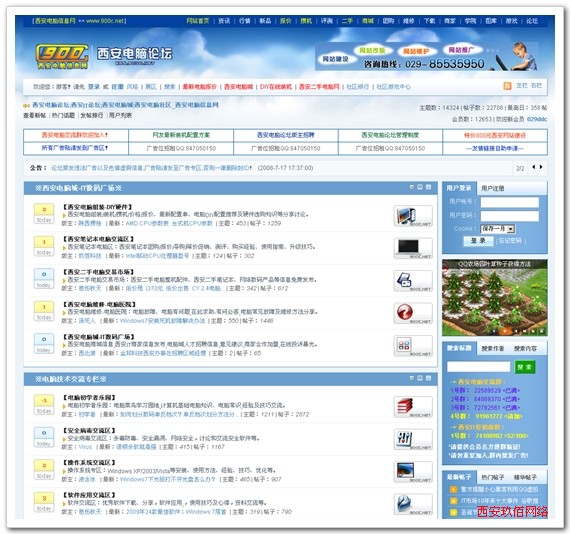
Task: Click the green search button
Action: point(525,367)
